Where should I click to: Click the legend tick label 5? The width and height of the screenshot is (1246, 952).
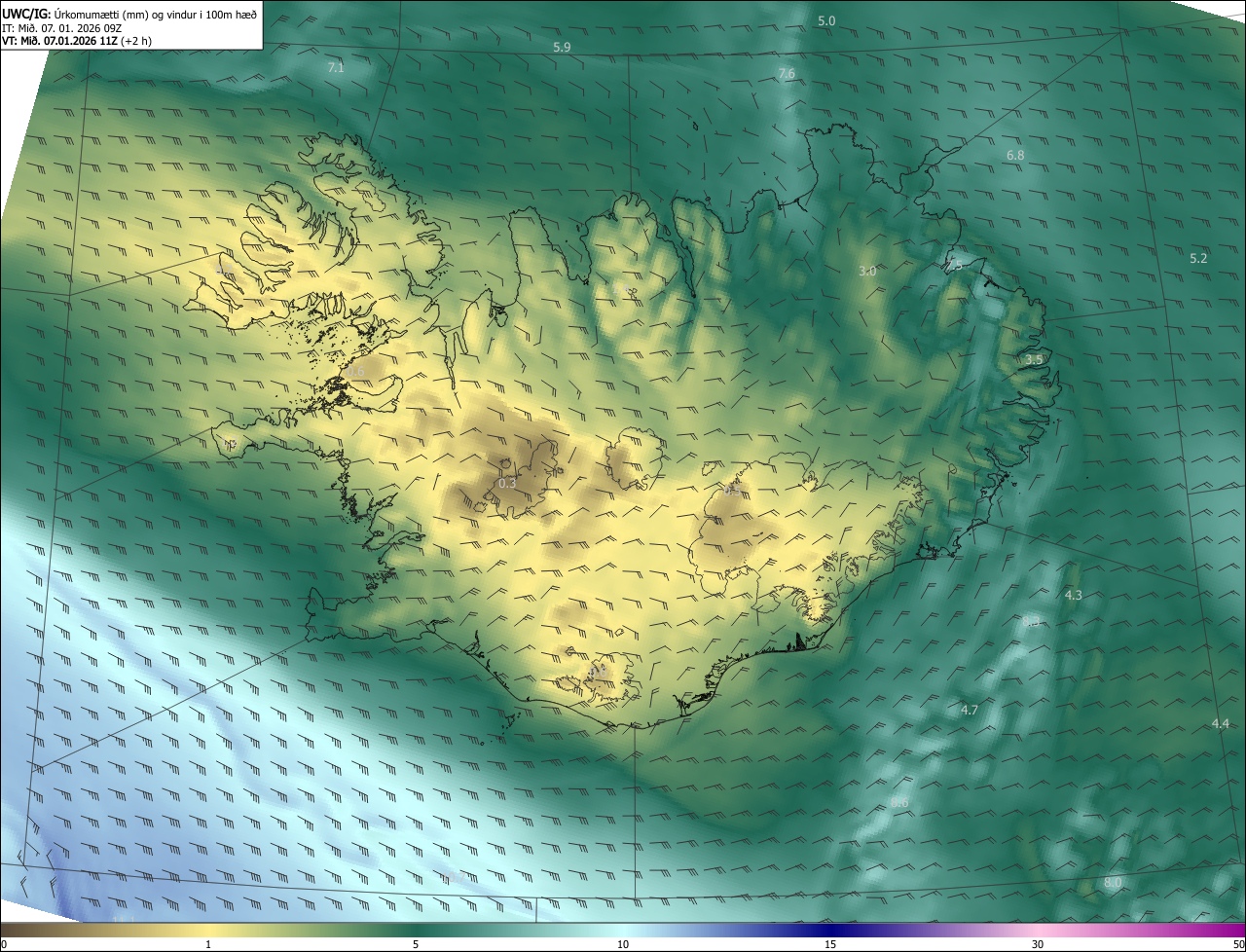[416, 944]
